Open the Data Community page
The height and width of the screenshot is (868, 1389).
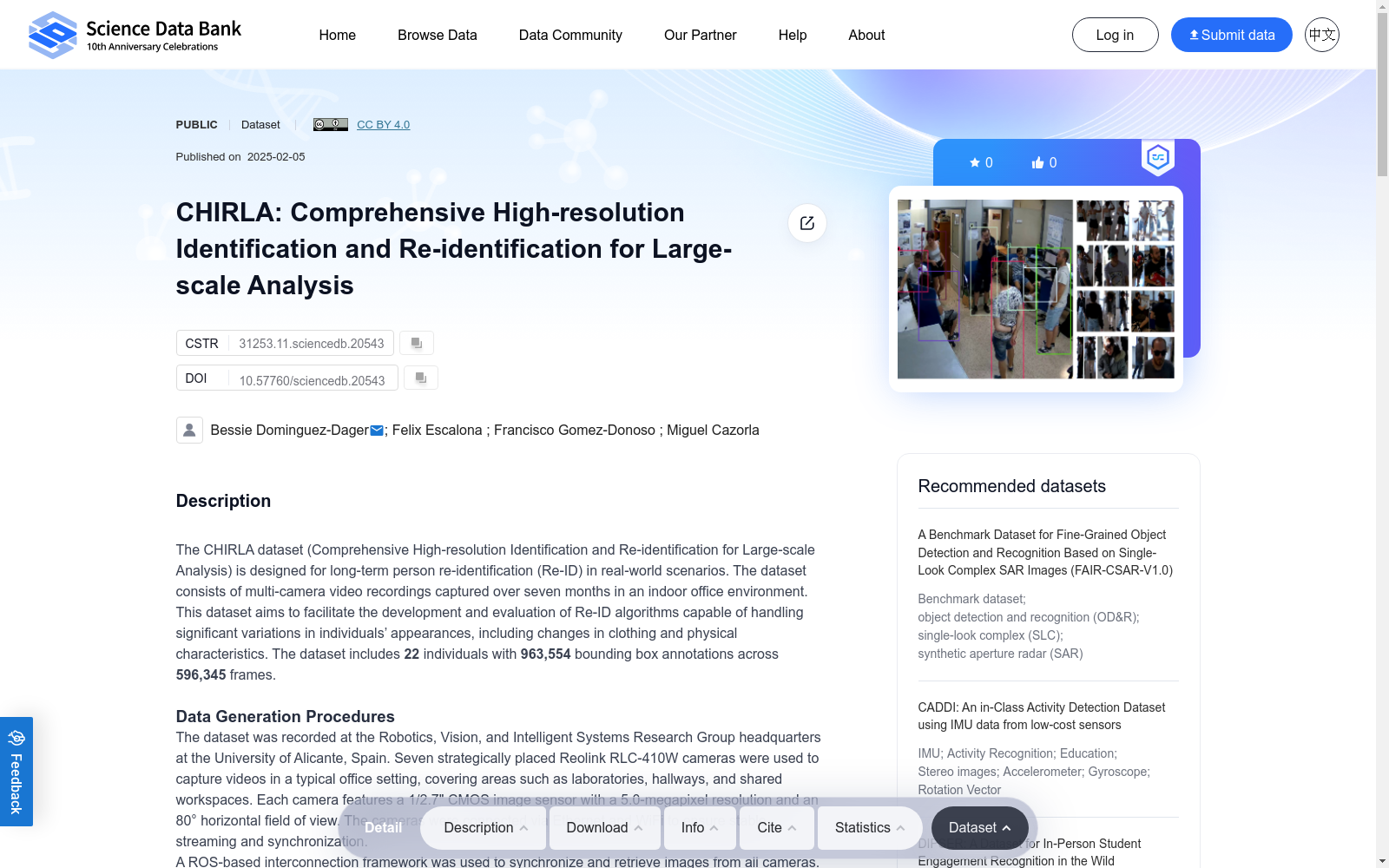click(x=570, y=35)
